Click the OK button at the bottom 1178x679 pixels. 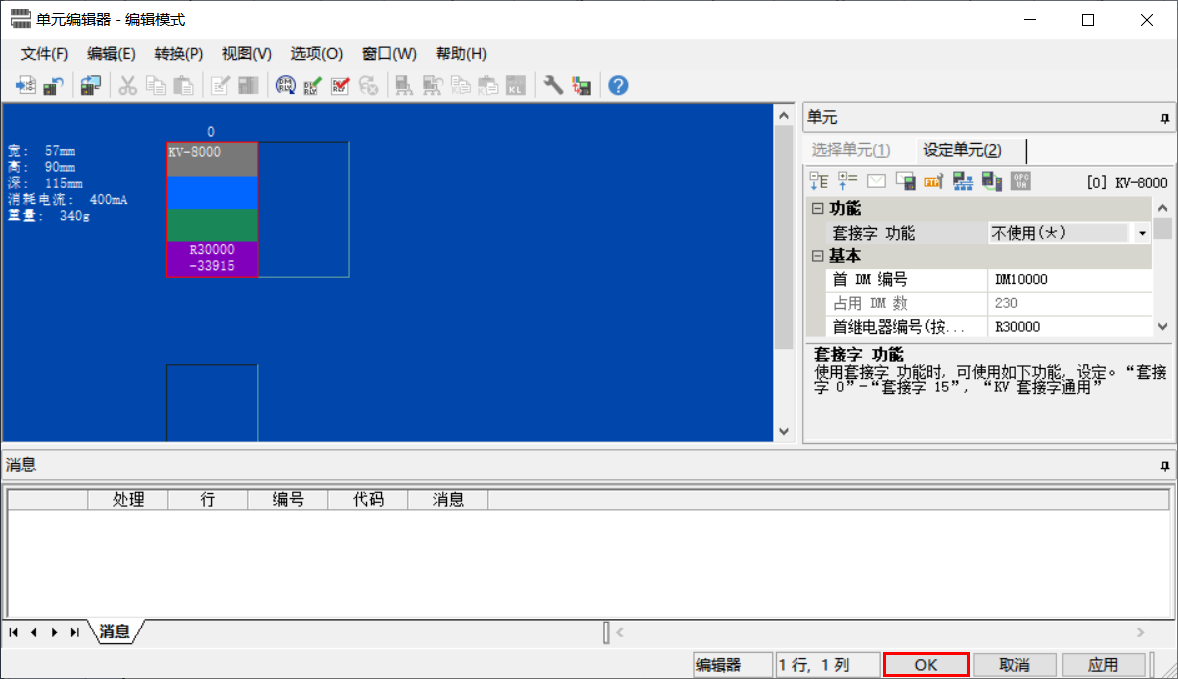(x=925, y=664)
